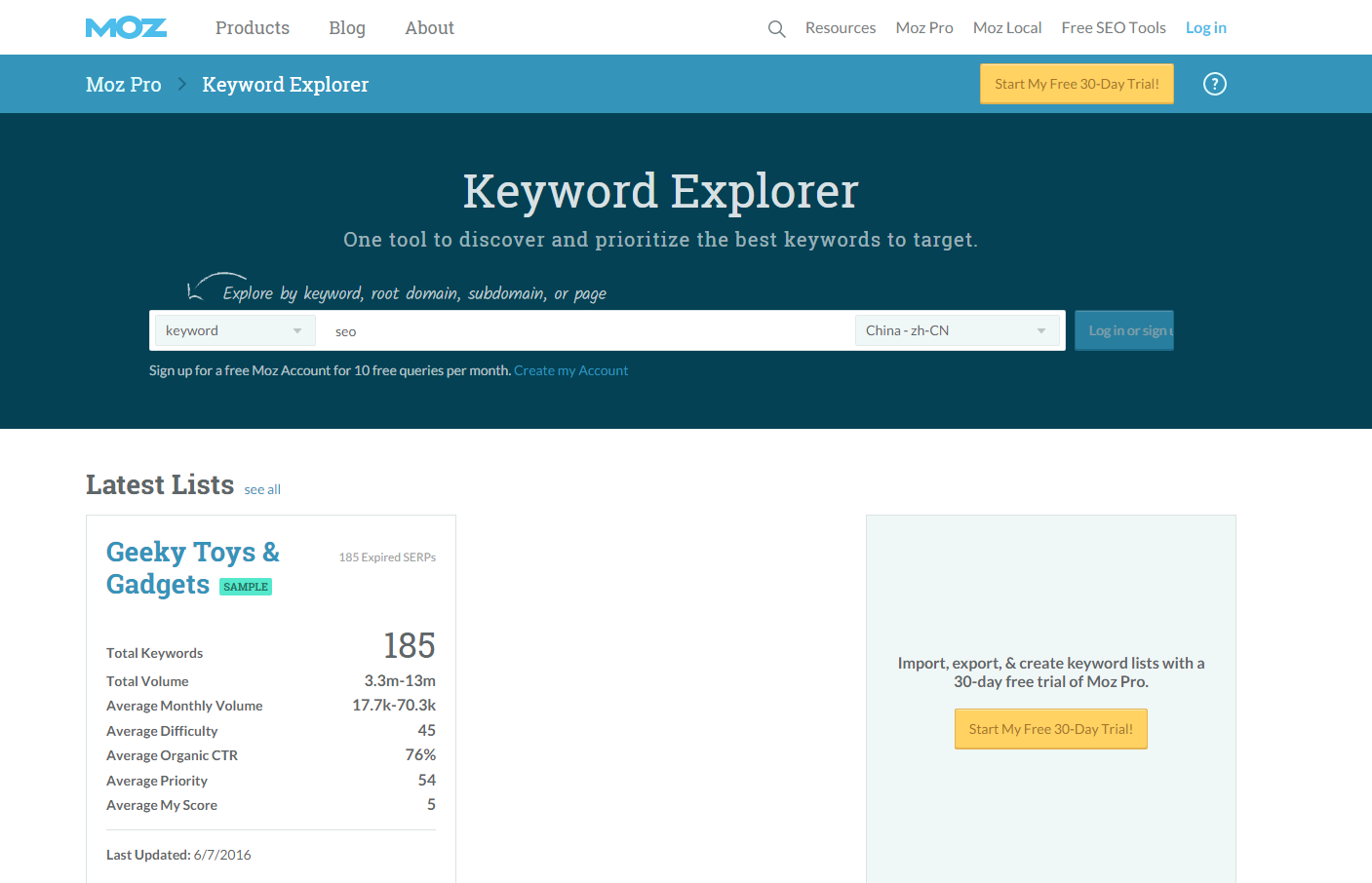Click Last Updated 6/7/2016 text

178,855
